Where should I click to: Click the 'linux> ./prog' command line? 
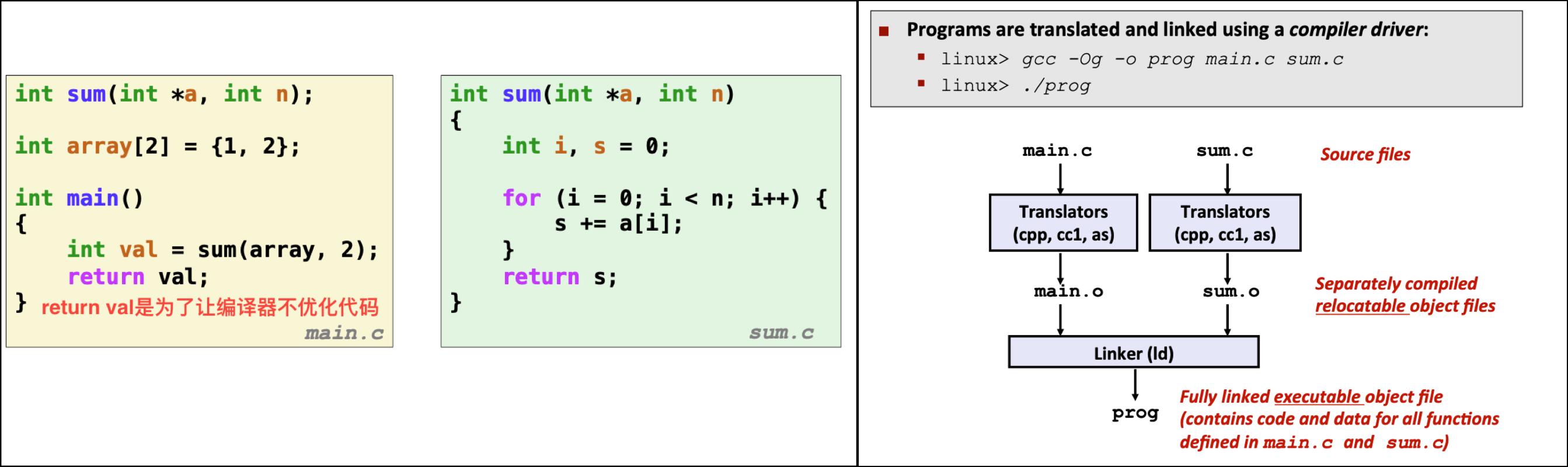(x=1015, y=85)
